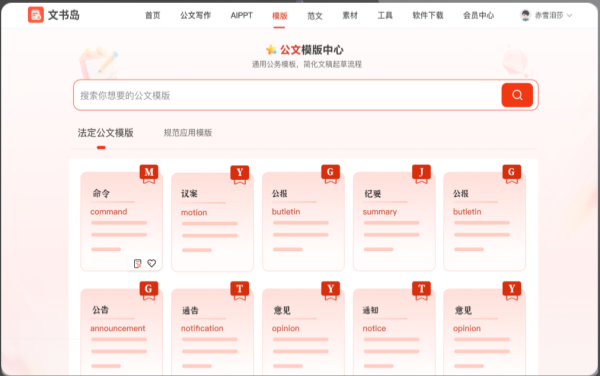Go to 首页 in the navigation bar
This screenshot has width=600, height=376.
click(x=153, y=15)
